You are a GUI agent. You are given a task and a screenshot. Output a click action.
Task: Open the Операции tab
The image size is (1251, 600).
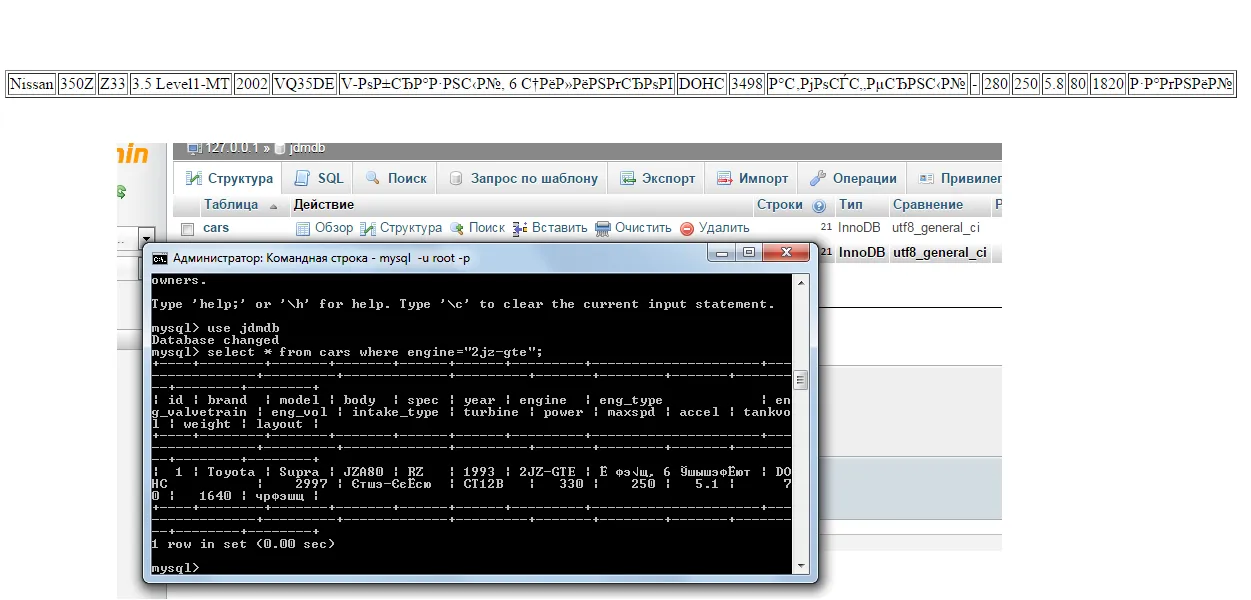853,179
